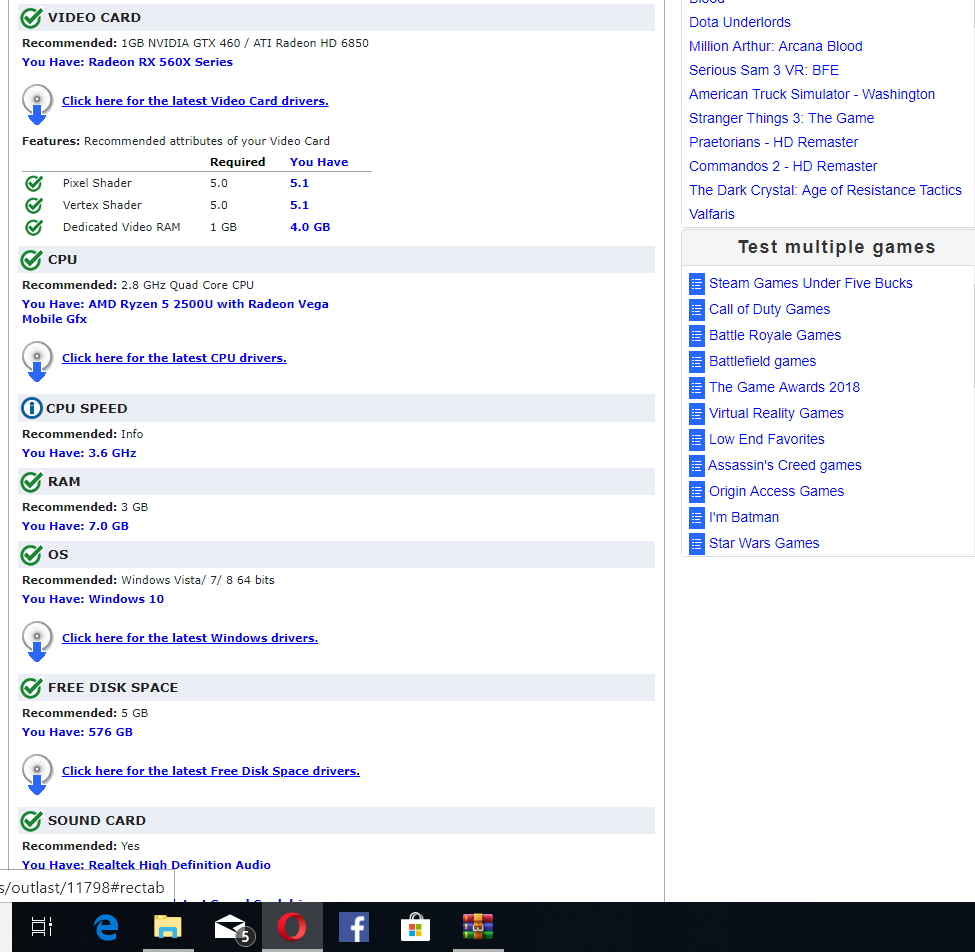Click list icon beside Steam Games Under Five Bucks
The height and width of the screenshot is (952, 975).
pyautogui.click(x=696, y=284)
